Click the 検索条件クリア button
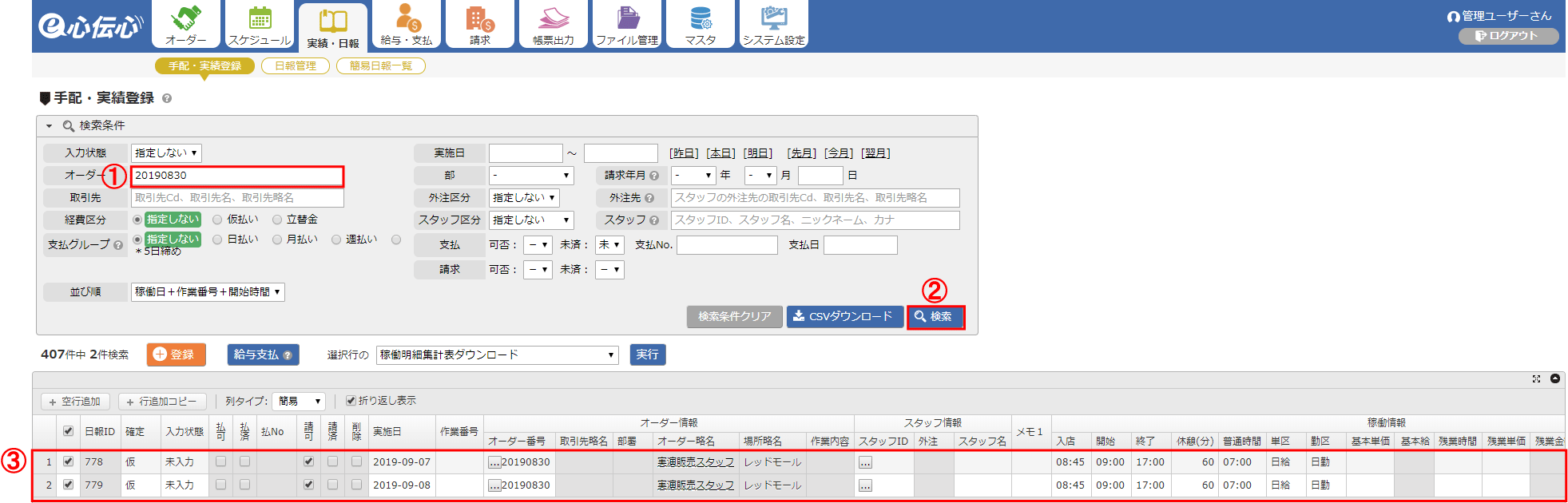Image resolution: width=1568 pixels, height=503 pixels. coord(735,317)
